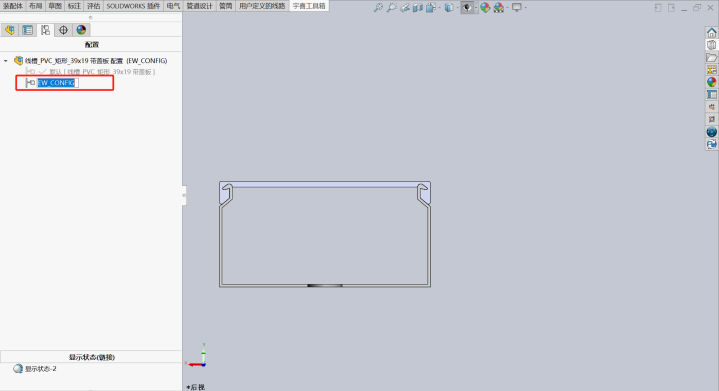The height and width of the screenshot is (391, 719).
Task: Switch to the 标注 ribbon tab
Action: (74, 6)
